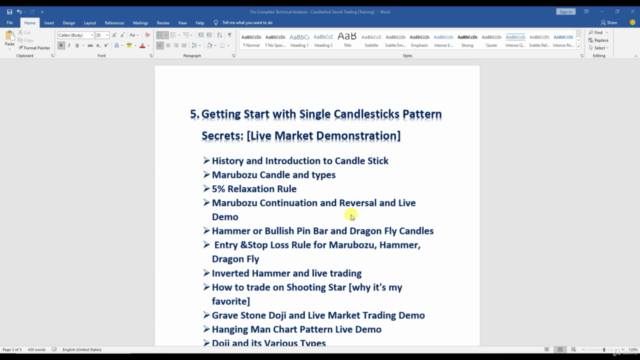Screen dimensions: 640x360
Task: Click the Share button
Action: pos(609,23)
